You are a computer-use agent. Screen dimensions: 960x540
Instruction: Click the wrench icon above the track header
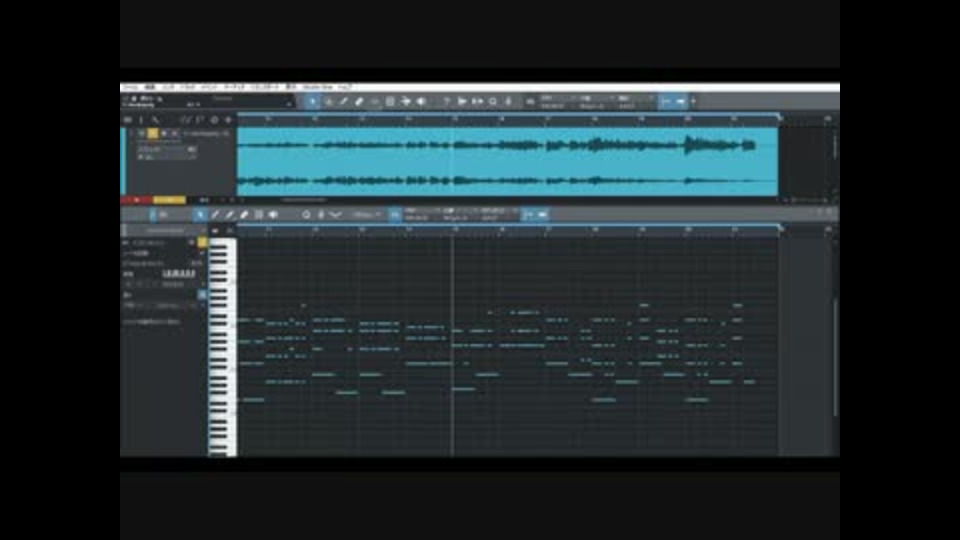pos(156,120)
